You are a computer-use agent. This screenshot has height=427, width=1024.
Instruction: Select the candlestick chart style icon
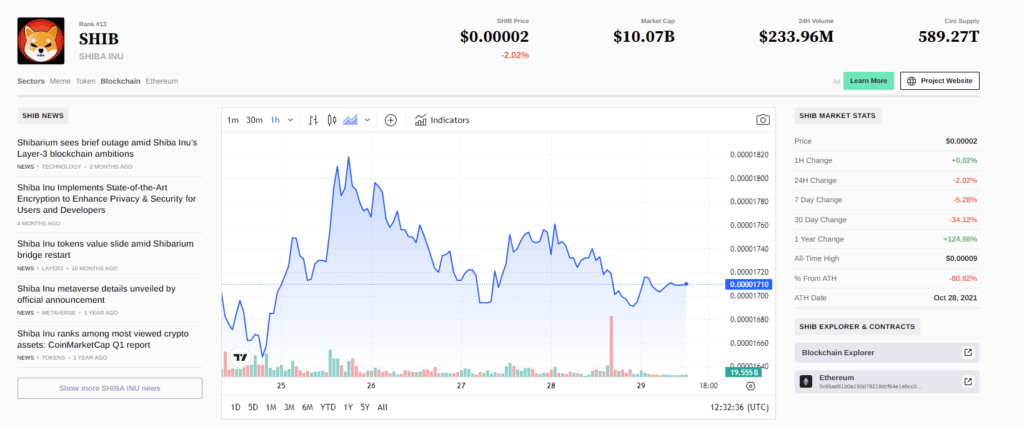332,120
